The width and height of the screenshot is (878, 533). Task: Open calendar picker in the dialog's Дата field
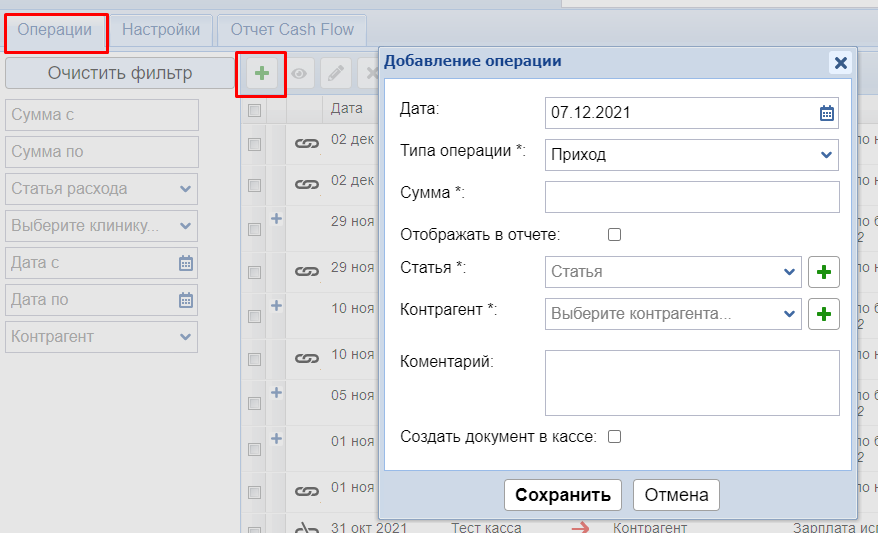click(826, 113)
